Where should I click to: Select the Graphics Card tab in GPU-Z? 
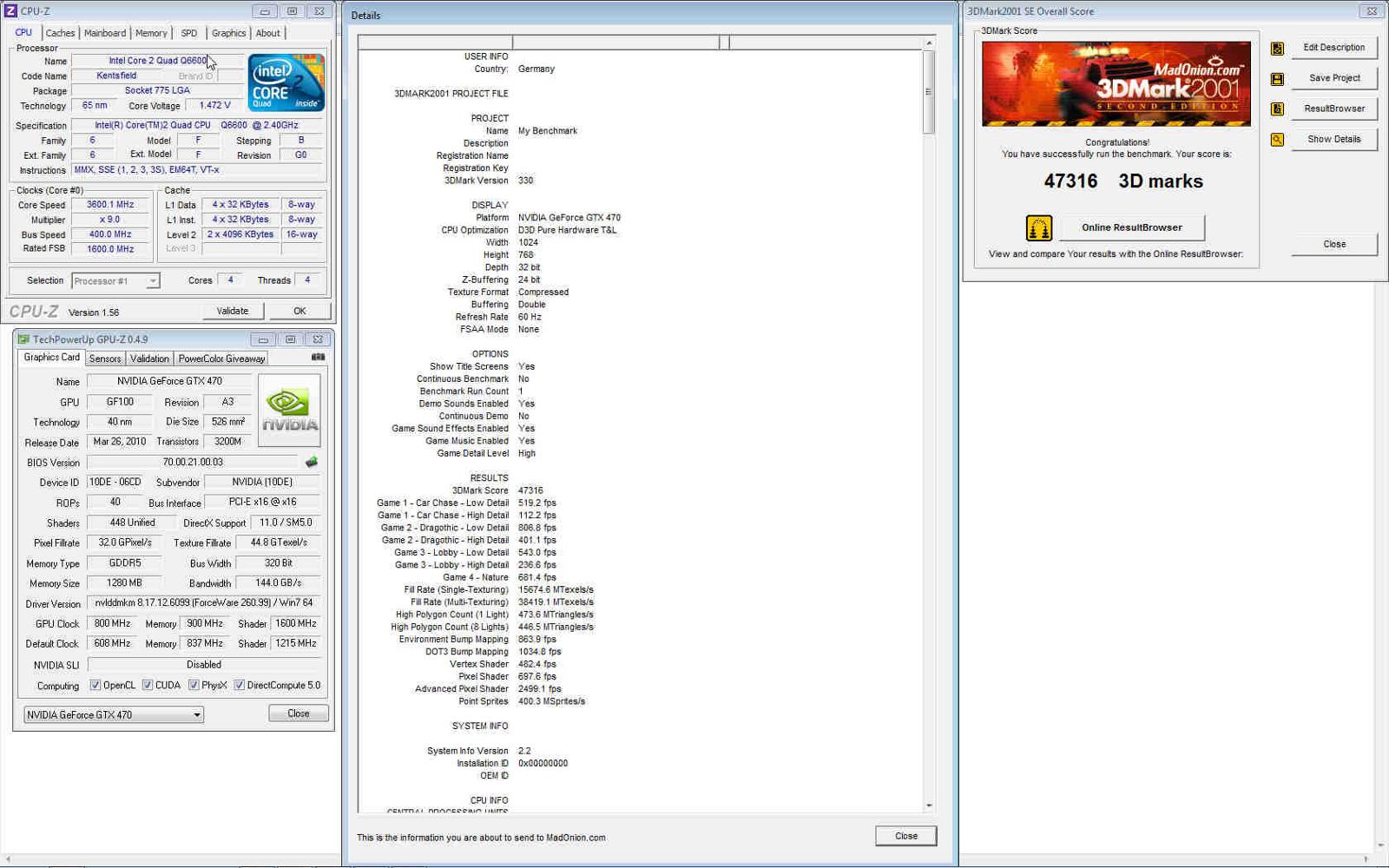(51, 358)
